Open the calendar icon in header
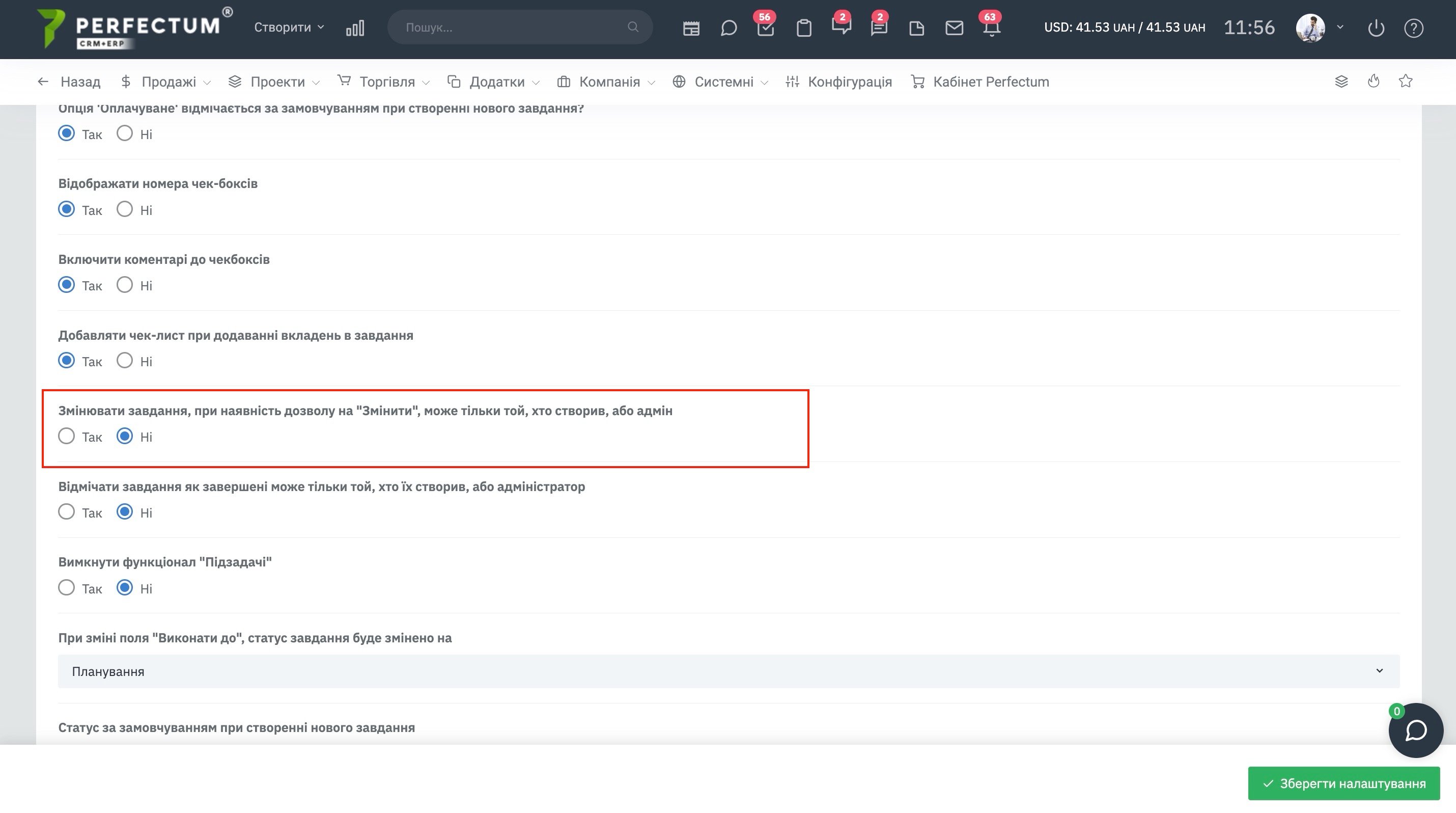Screen dimensions: 1456x813 click(x=691, y=28)
